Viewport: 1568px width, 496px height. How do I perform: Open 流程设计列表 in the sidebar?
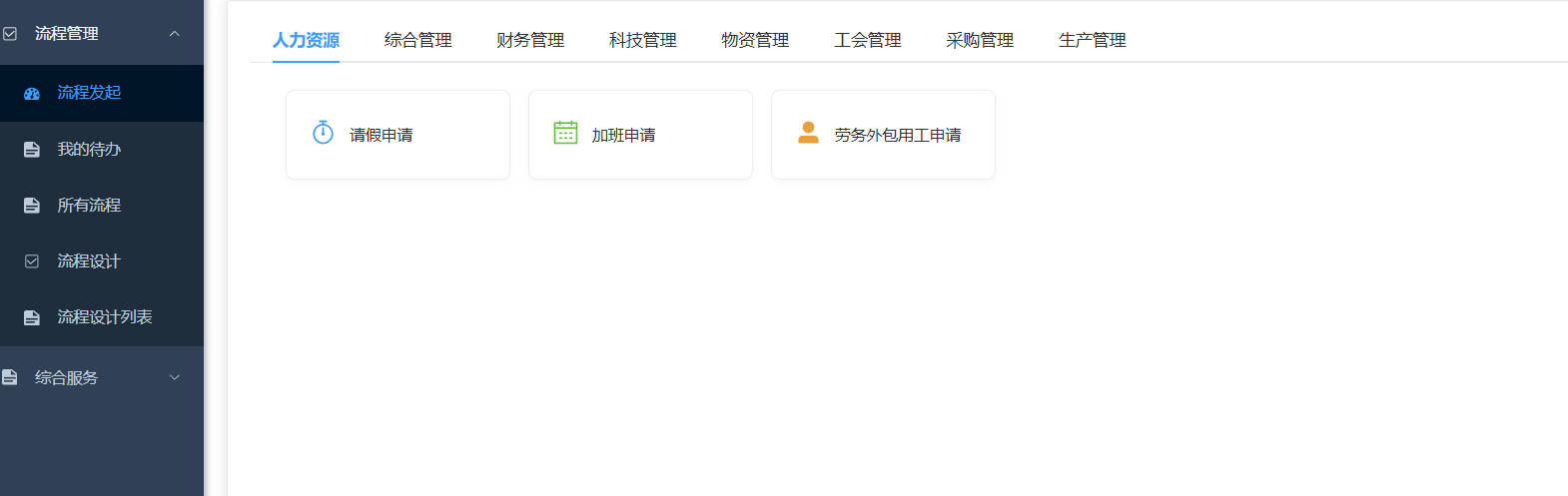[x=102, y=317]
